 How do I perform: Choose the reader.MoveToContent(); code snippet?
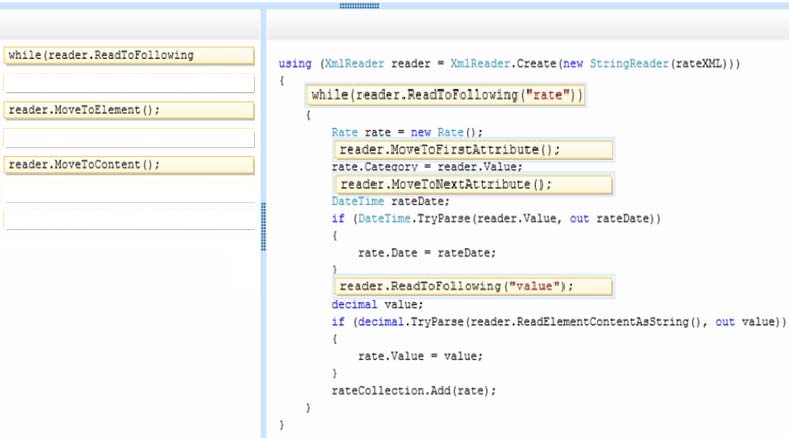coord(129,165)
